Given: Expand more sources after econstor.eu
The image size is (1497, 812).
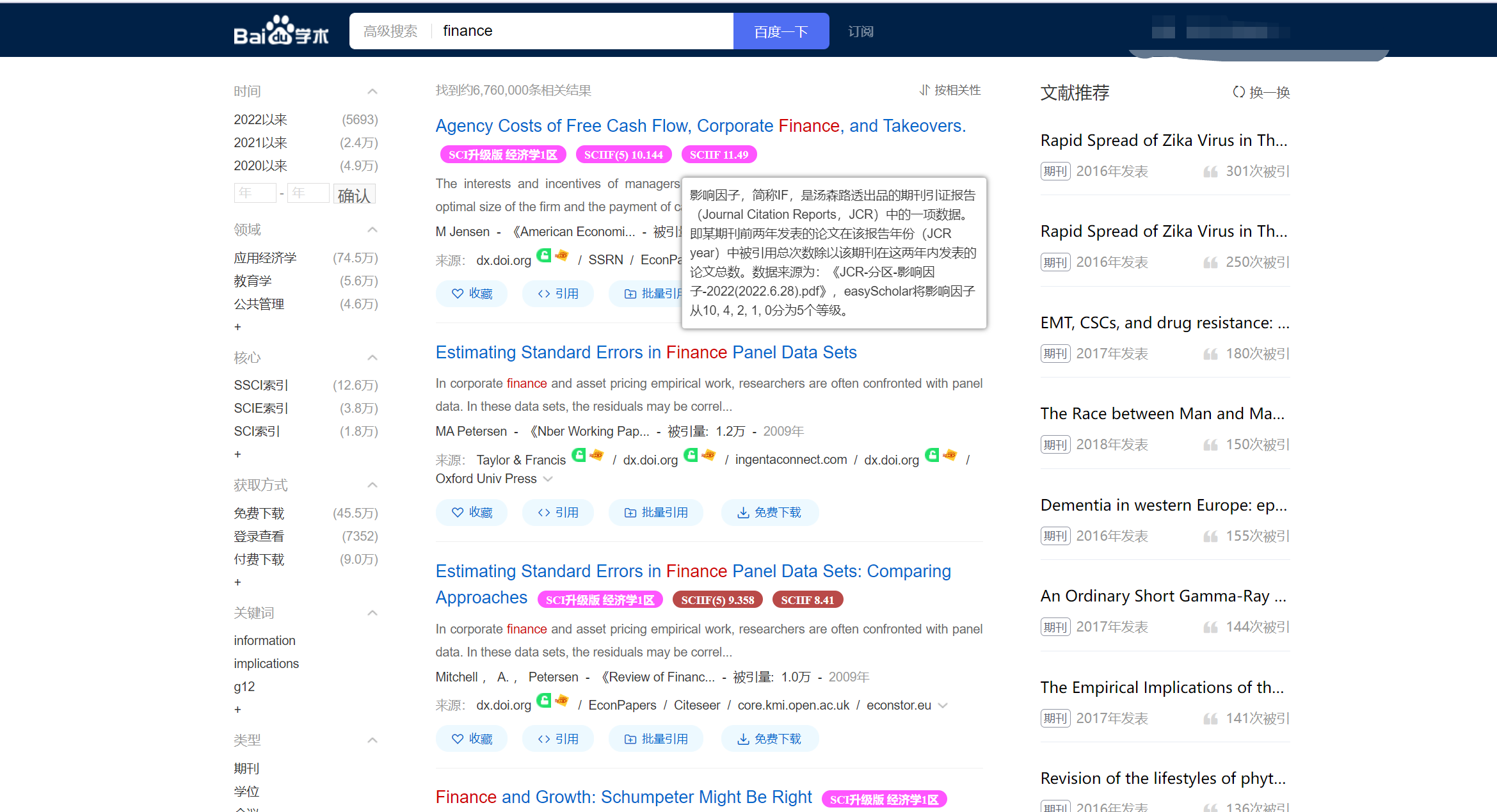Looking at the screenshot, I should pos(942,705).
